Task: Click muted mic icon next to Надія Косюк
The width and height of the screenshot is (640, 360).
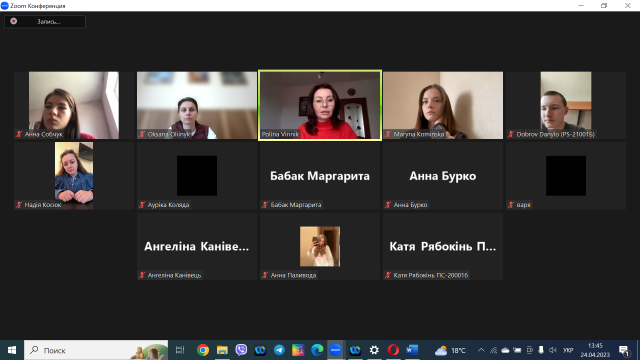Action: tap(19, 204)
